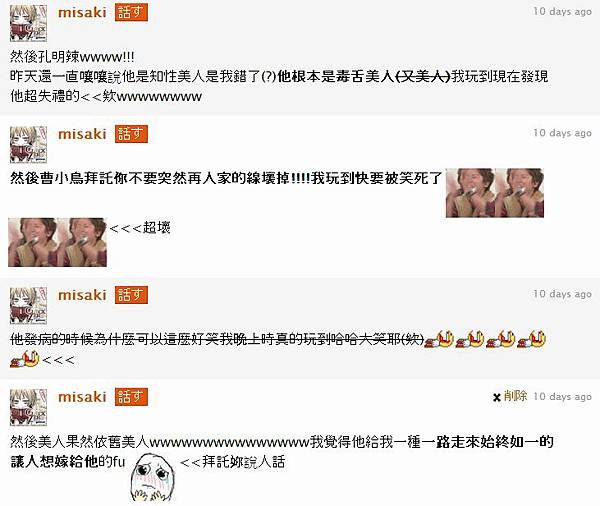
Task: Click the X icon beside 削除
Action: (497, 397)
